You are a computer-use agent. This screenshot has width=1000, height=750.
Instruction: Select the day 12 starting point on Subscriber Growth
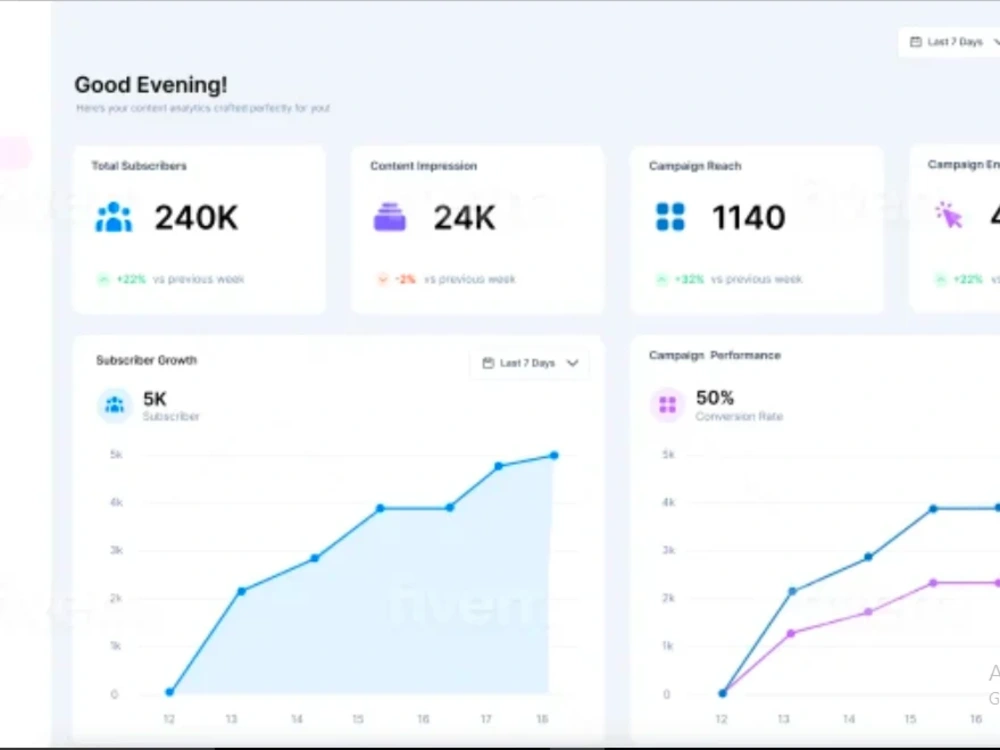coord(169,692)
